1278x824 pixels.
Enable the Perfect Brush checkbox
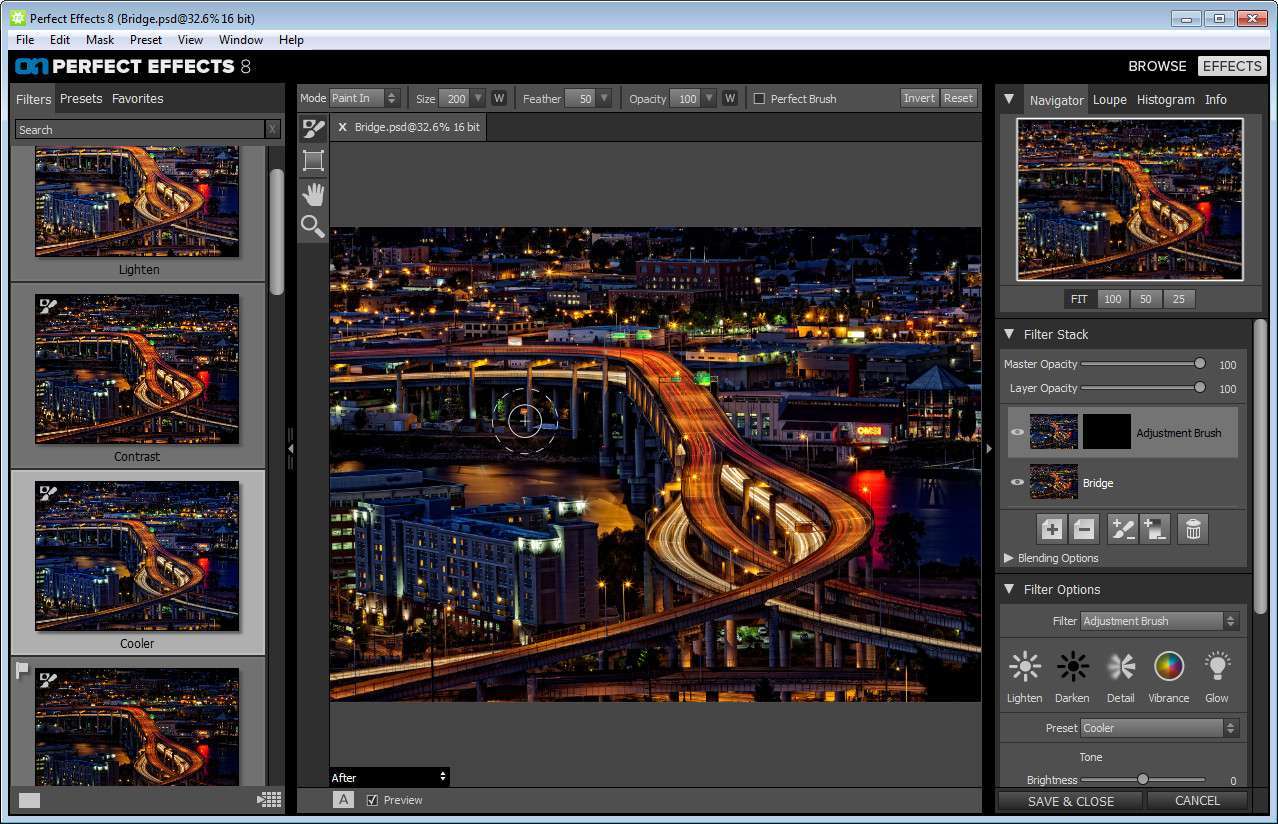pyautogui.click(x=760, y=99)
